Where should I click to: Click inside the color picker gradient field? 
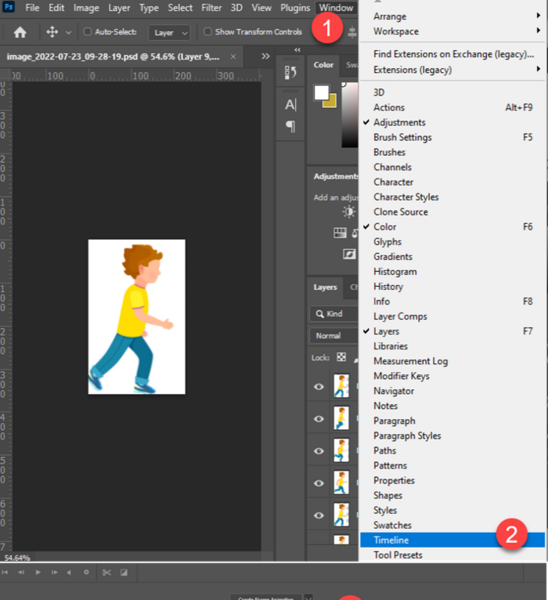[x=350, y=115]
